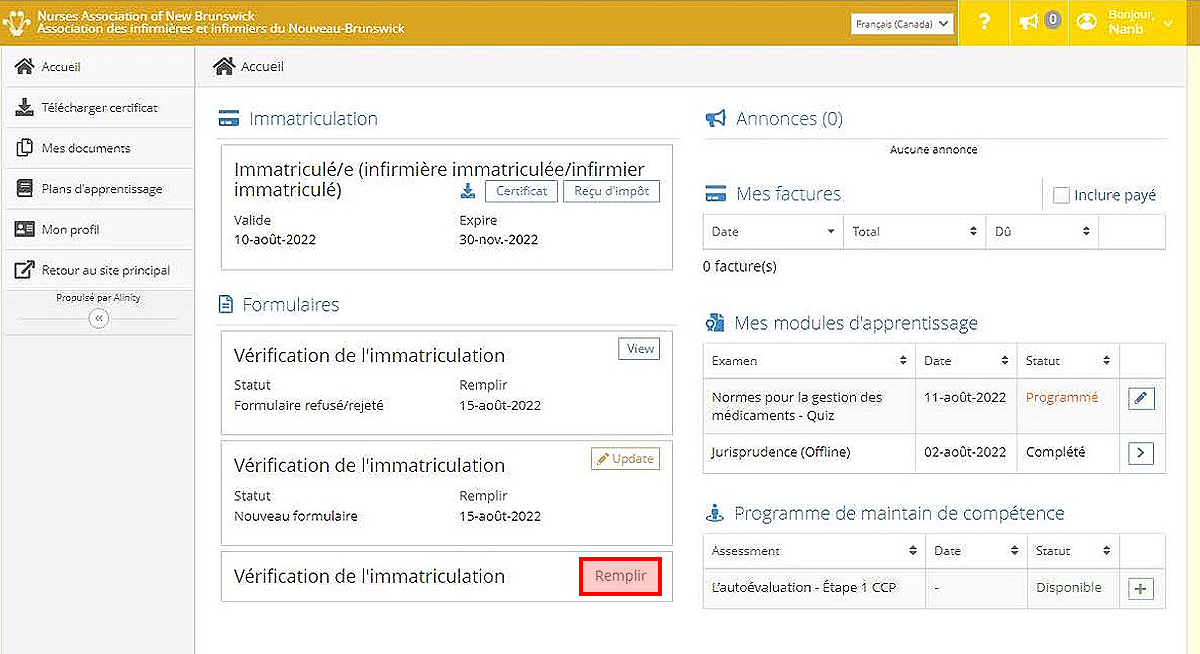This screenshot has width=1200, height=654.
Task: Open Mes documents in sidebar
Action: [x=85, y=148]
